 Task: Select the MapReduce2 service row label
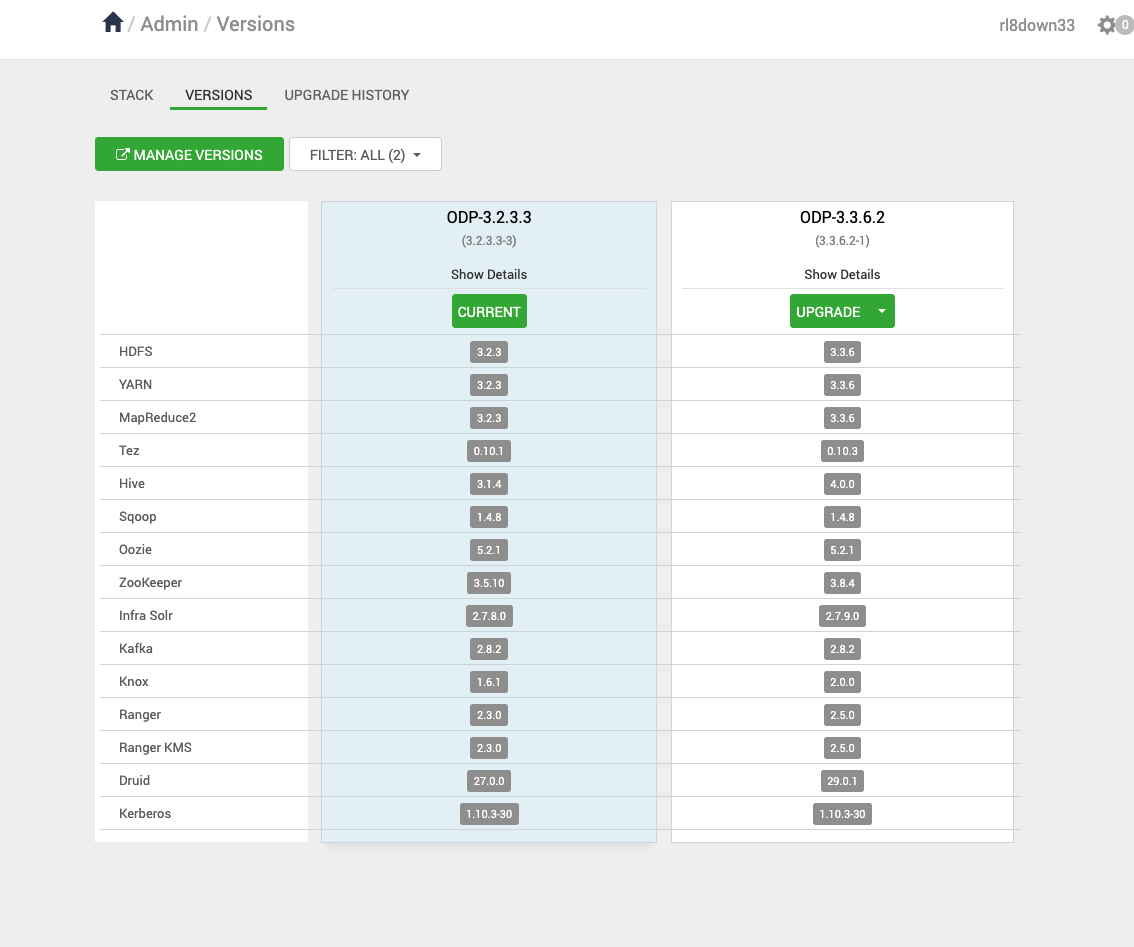pyautogui.click(x=158, y=417)
